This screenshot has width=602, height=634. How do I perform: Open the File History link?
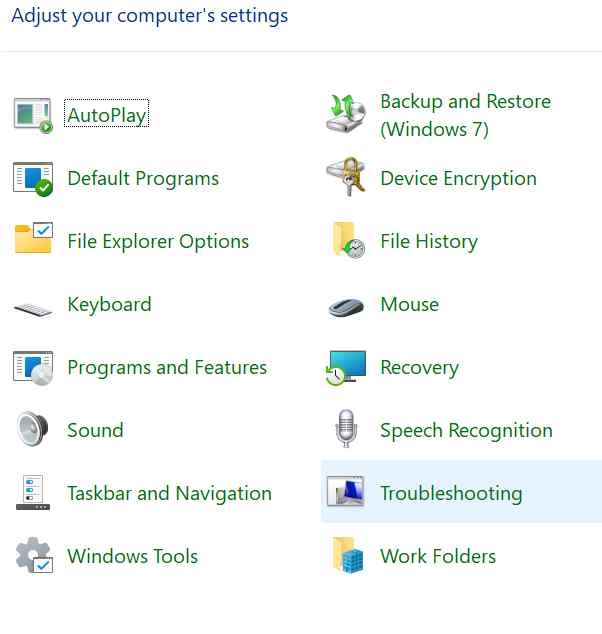click(x=429, y=241)
